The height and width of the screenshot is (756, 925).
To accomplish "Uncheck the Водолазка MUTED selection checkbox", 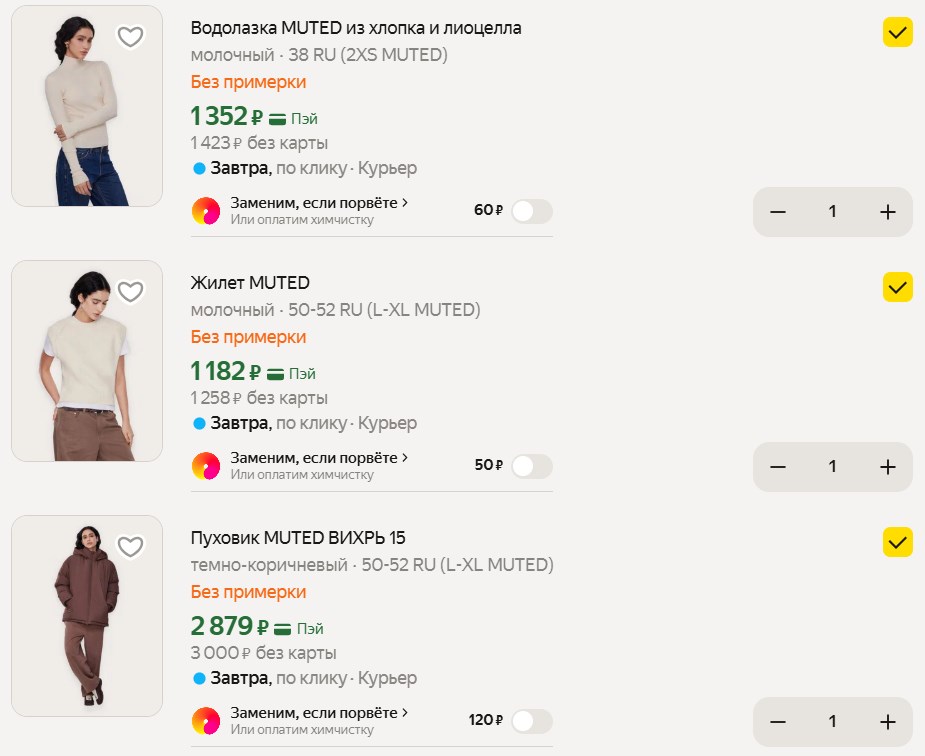I will point(898,33).
